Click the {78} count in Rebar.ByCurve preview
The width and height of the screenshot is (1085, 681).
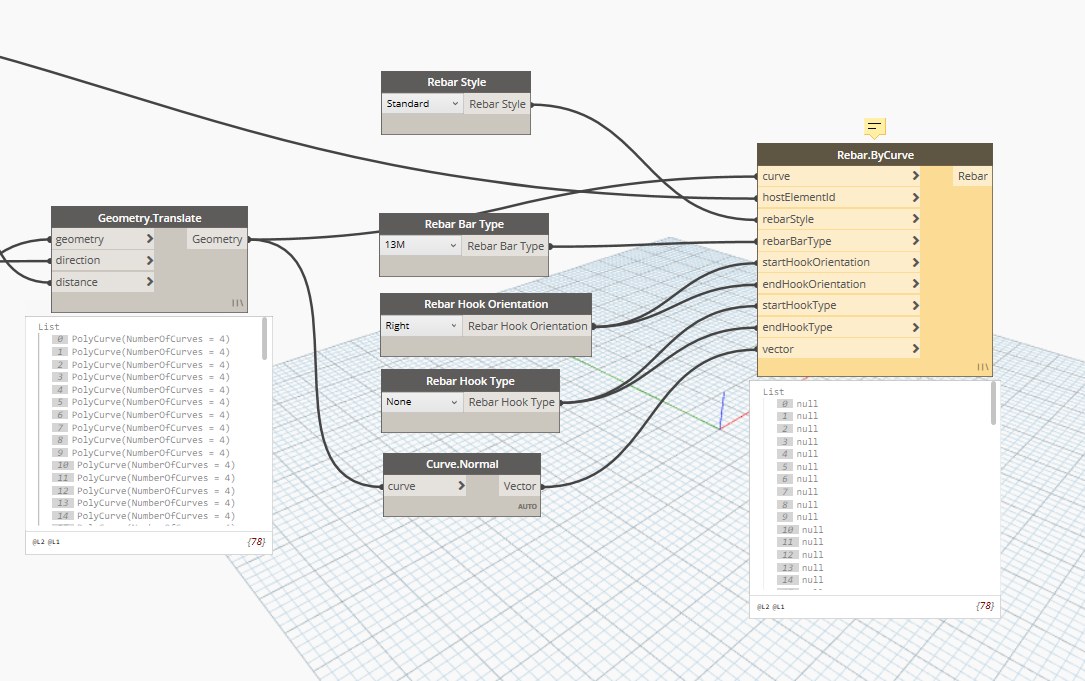pyautogui.click(x=985, y=606)
